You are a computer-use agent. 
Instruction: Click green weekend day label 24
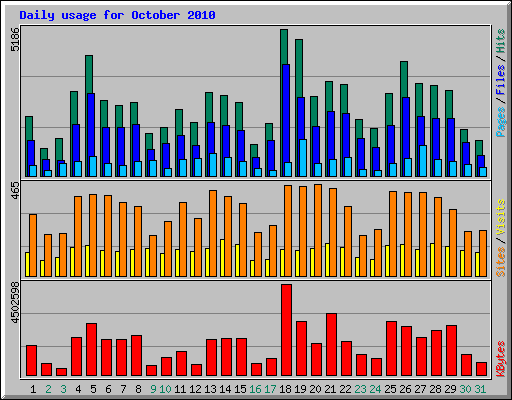(375, 389)
